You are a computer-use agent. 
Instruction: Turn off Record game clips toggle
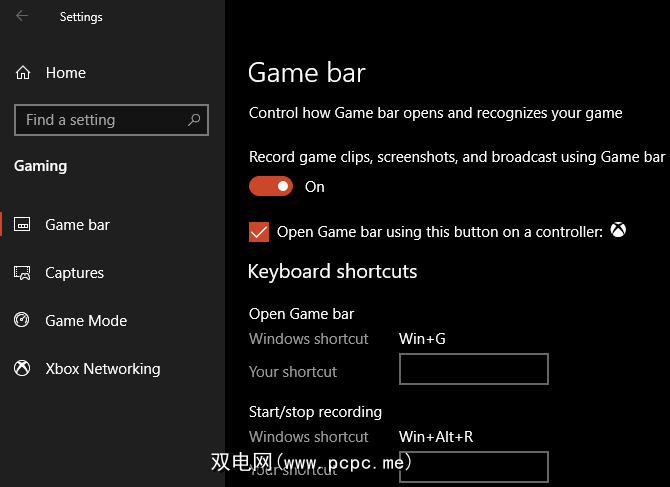click(271, 186)
